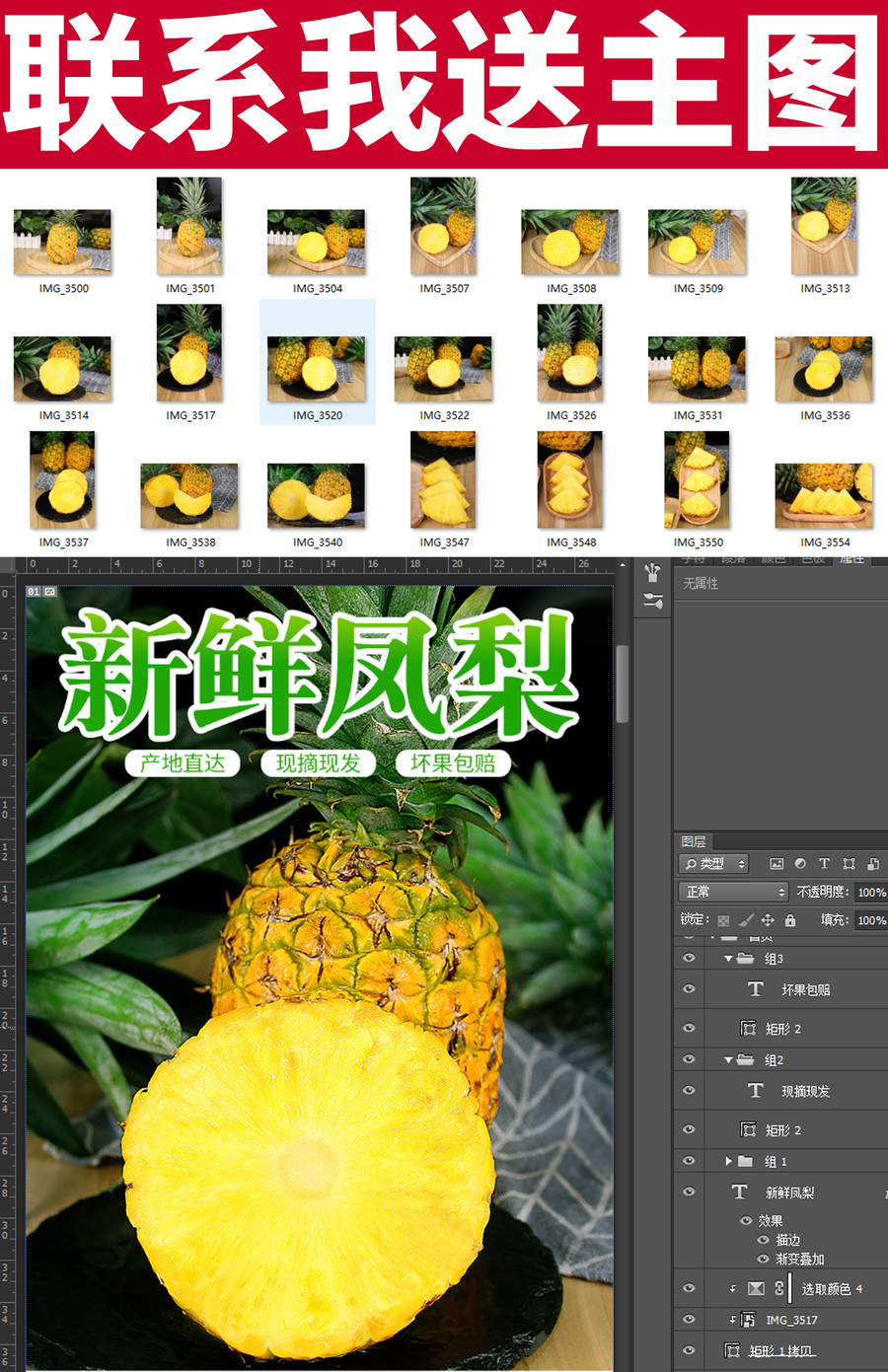Image resolution: width=888 pixels, height=1372 pixels.
Task: Filter layers by type (T) icon
Action: (824, 864)
